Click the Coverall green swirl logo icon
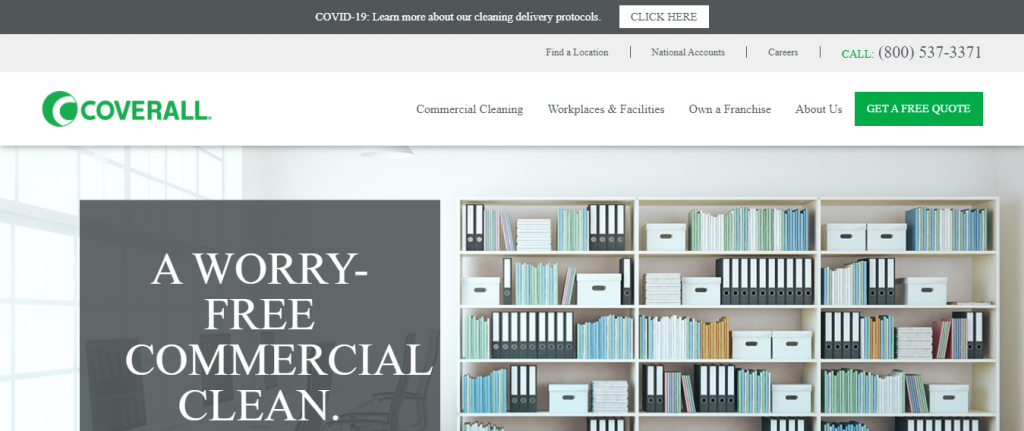The width and height of the screenshot is (1024, 431). coord(59,109)
